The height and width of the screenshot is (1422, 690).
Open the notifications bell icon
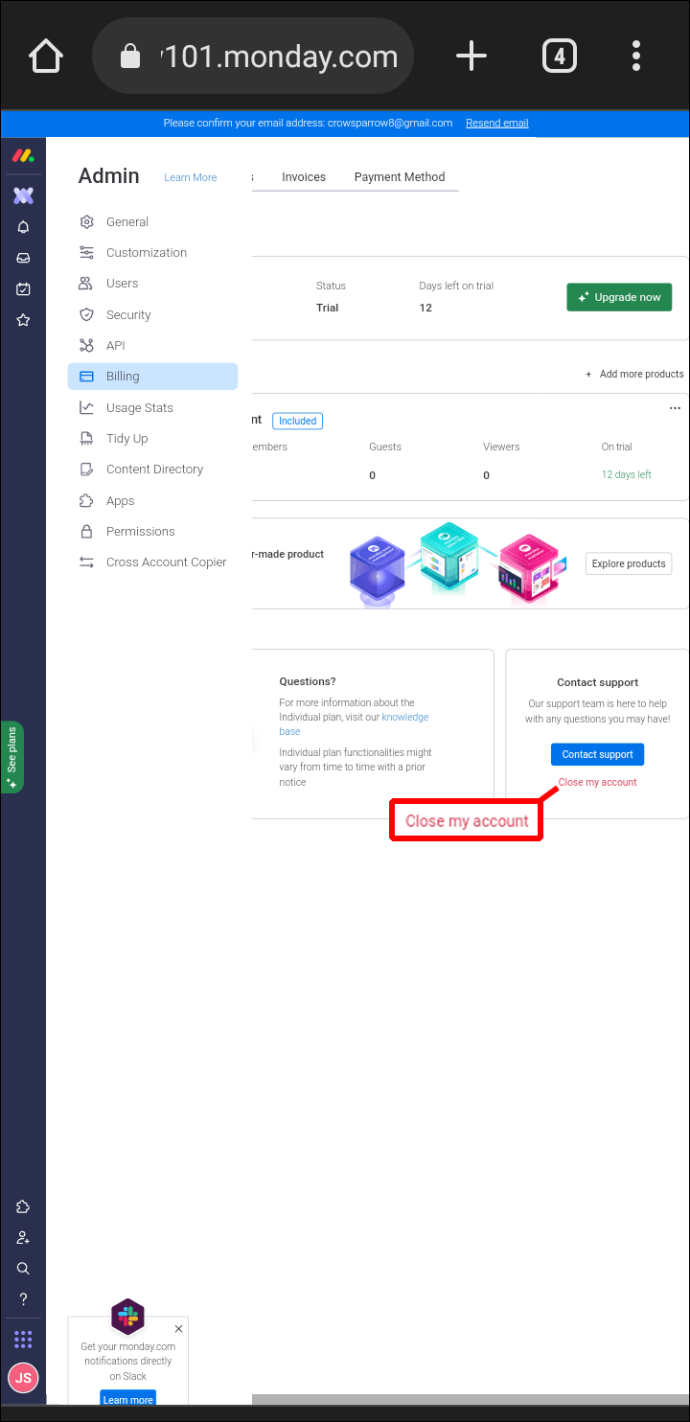pyautogui.click(x=23, y=227)
